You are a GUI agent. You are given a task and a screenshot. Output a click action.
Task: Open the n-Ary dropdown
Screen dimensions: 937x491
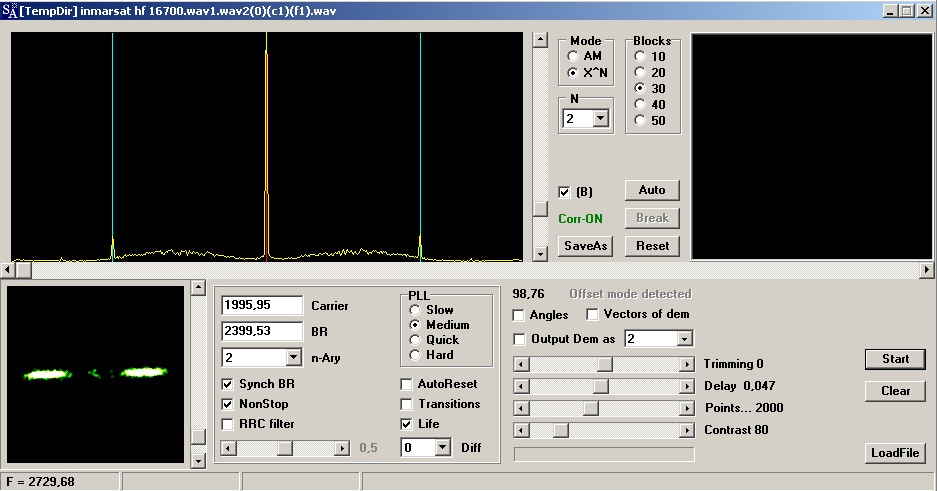[x=293, y=358]
